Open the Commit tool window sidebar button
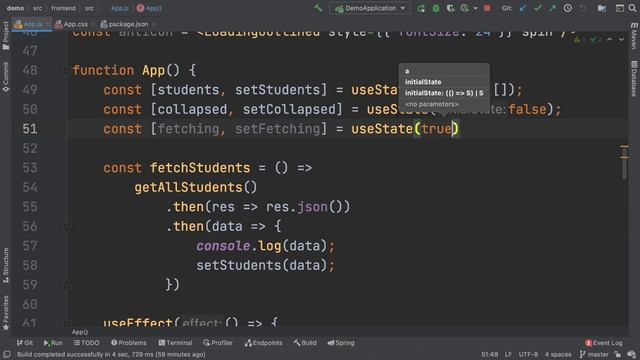The width and height of the screenshot is (640, 360). [x=6, y=77]
